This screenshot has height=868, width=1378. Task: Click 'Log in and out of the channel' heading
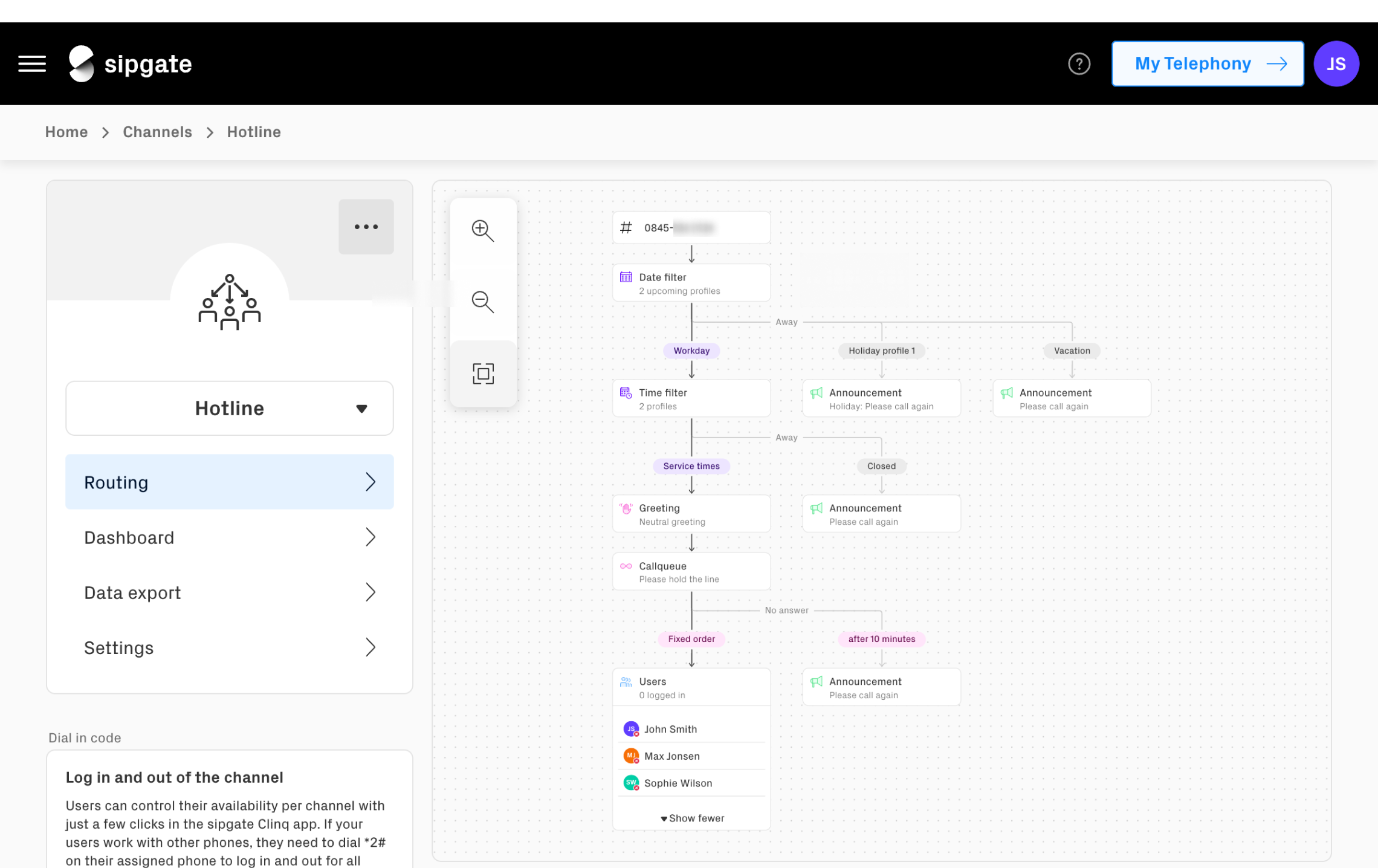[x=174, y=777]
